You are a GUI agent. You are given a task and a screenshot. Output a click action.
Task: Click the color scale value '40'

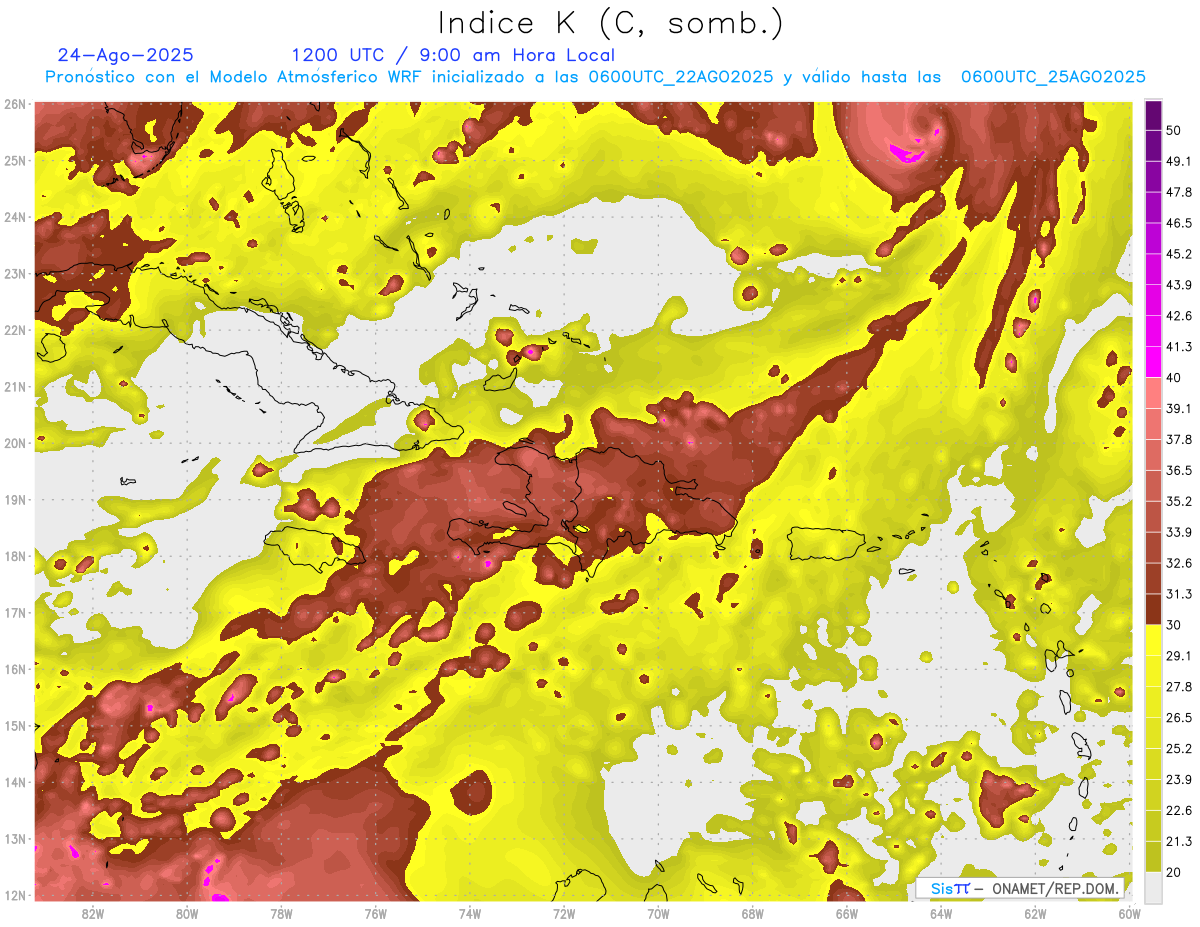tap(1174, 377)
